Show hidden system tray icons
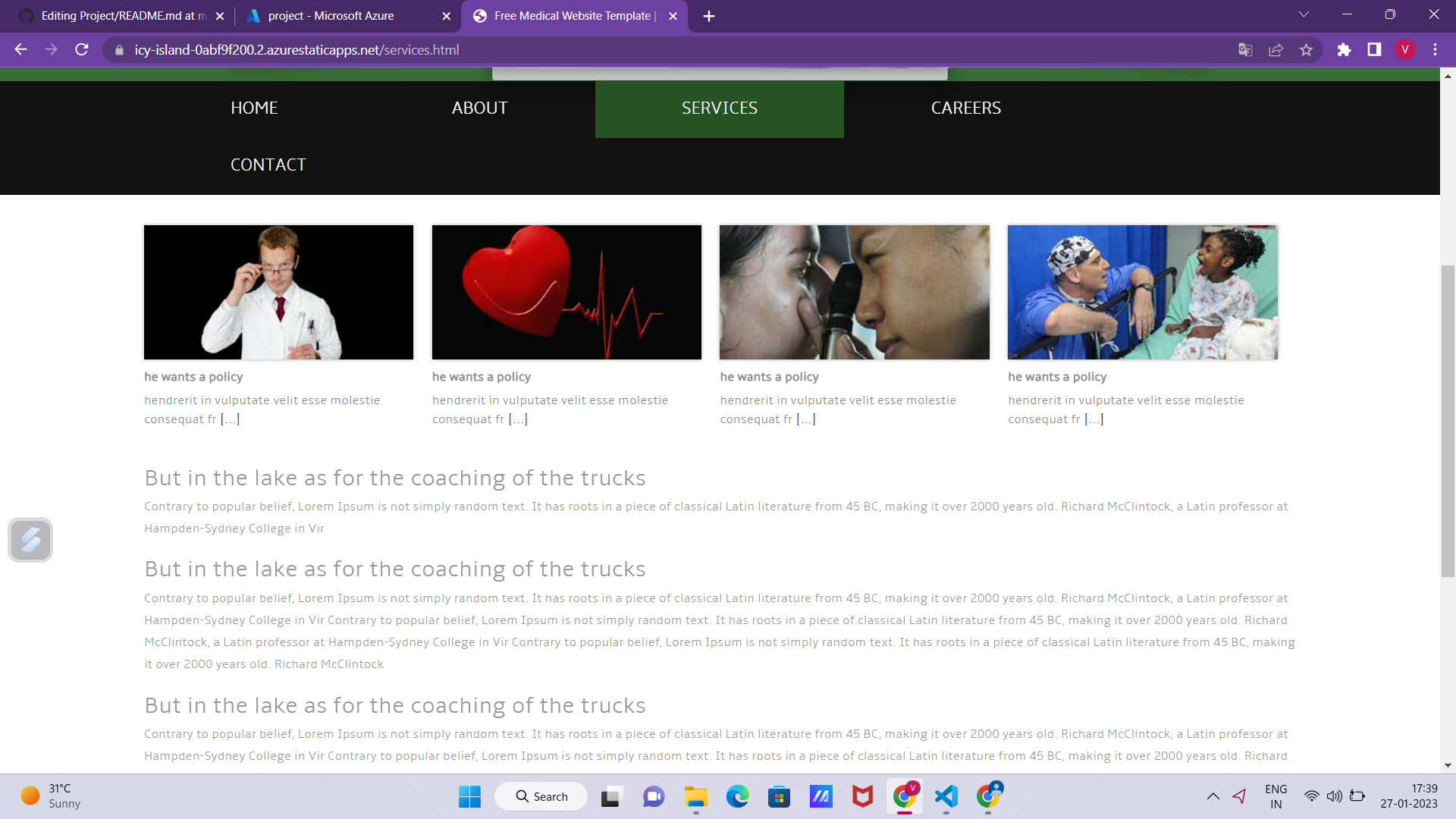 click(x=1213, y=796)
